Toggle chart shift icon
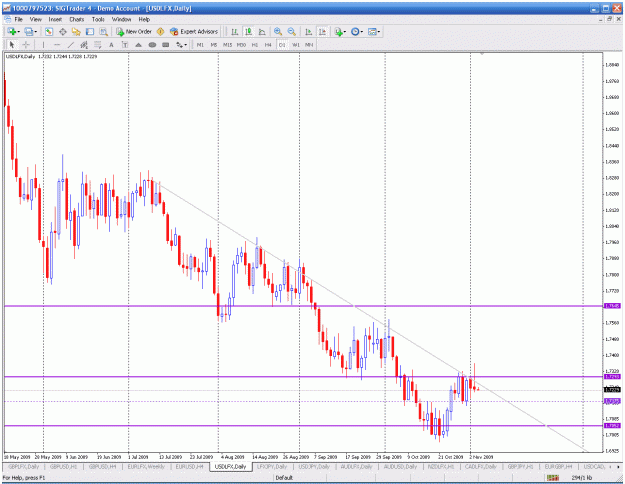625x484 pixels. [x=322, y=31]
